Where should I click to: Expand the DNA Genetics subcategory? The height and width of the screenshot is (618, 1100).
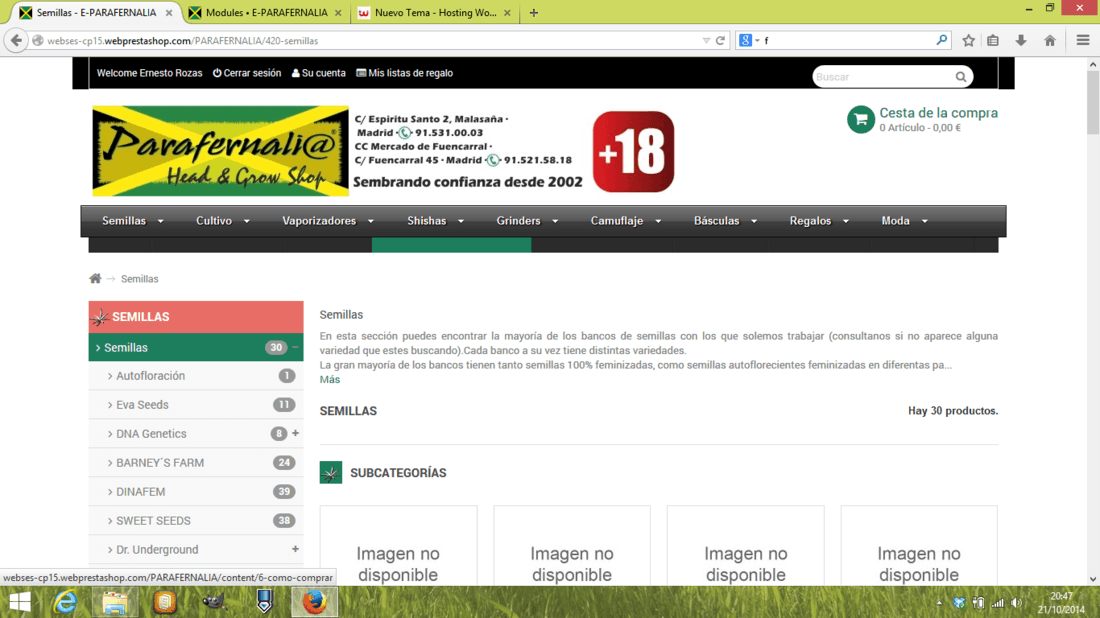[295, 434]
